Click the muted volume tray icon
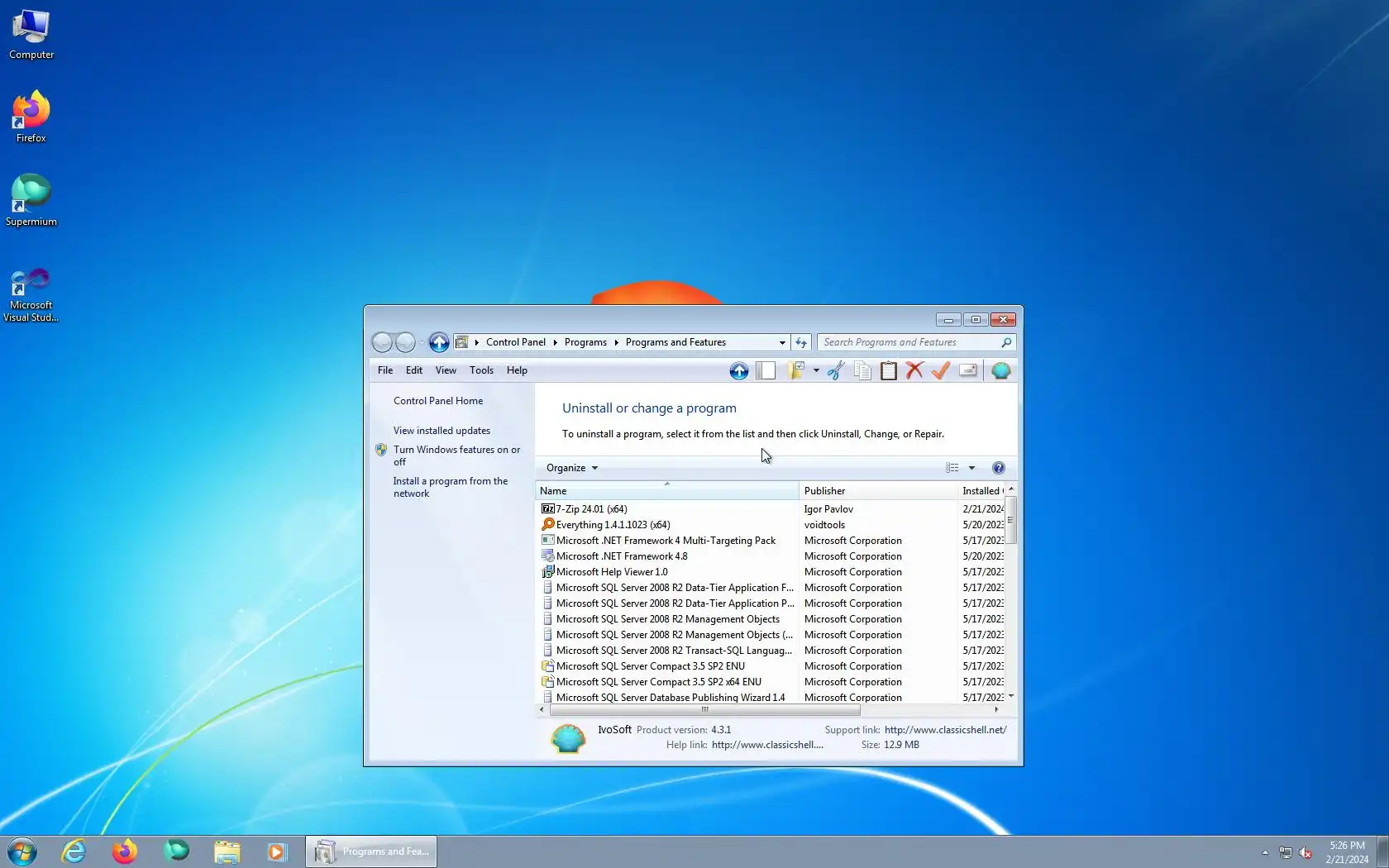The height and width of the screenshot is (868, 1389). 1305,852
